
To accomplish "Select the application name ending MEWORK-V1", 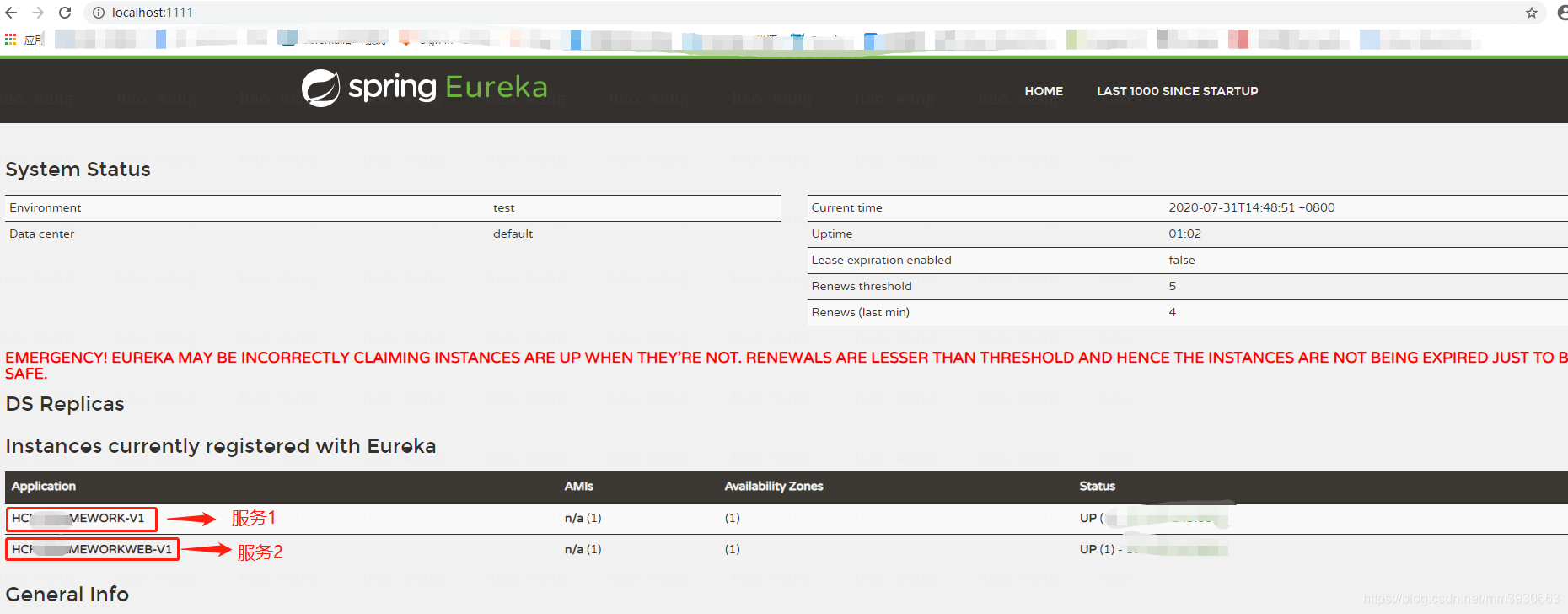I will (x=78, y=518).
